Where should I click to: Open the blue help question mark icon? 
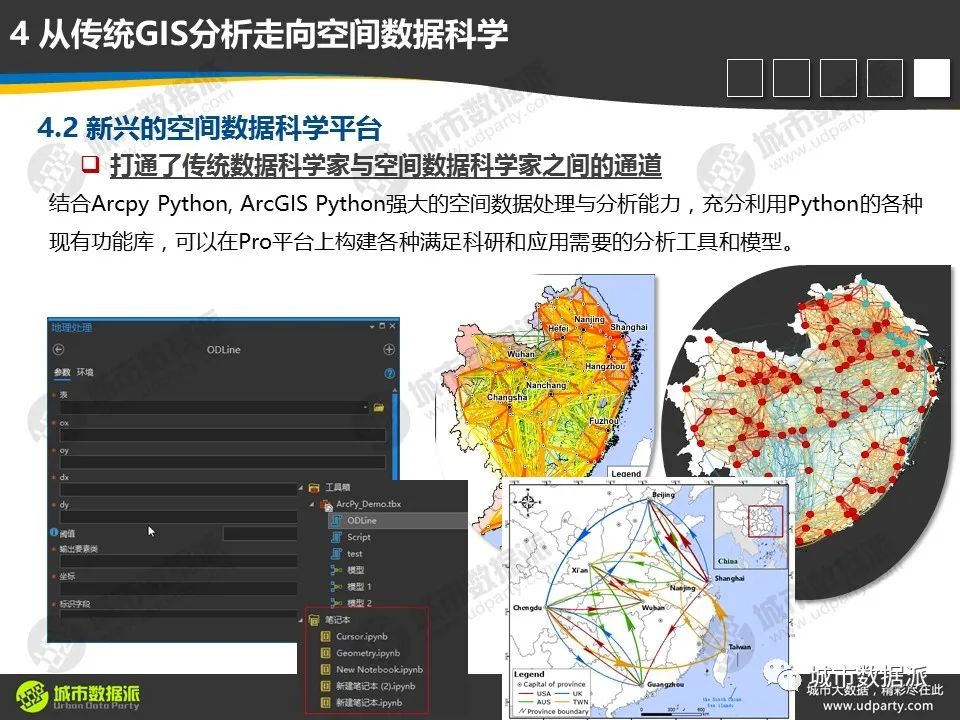coord(389,373)
